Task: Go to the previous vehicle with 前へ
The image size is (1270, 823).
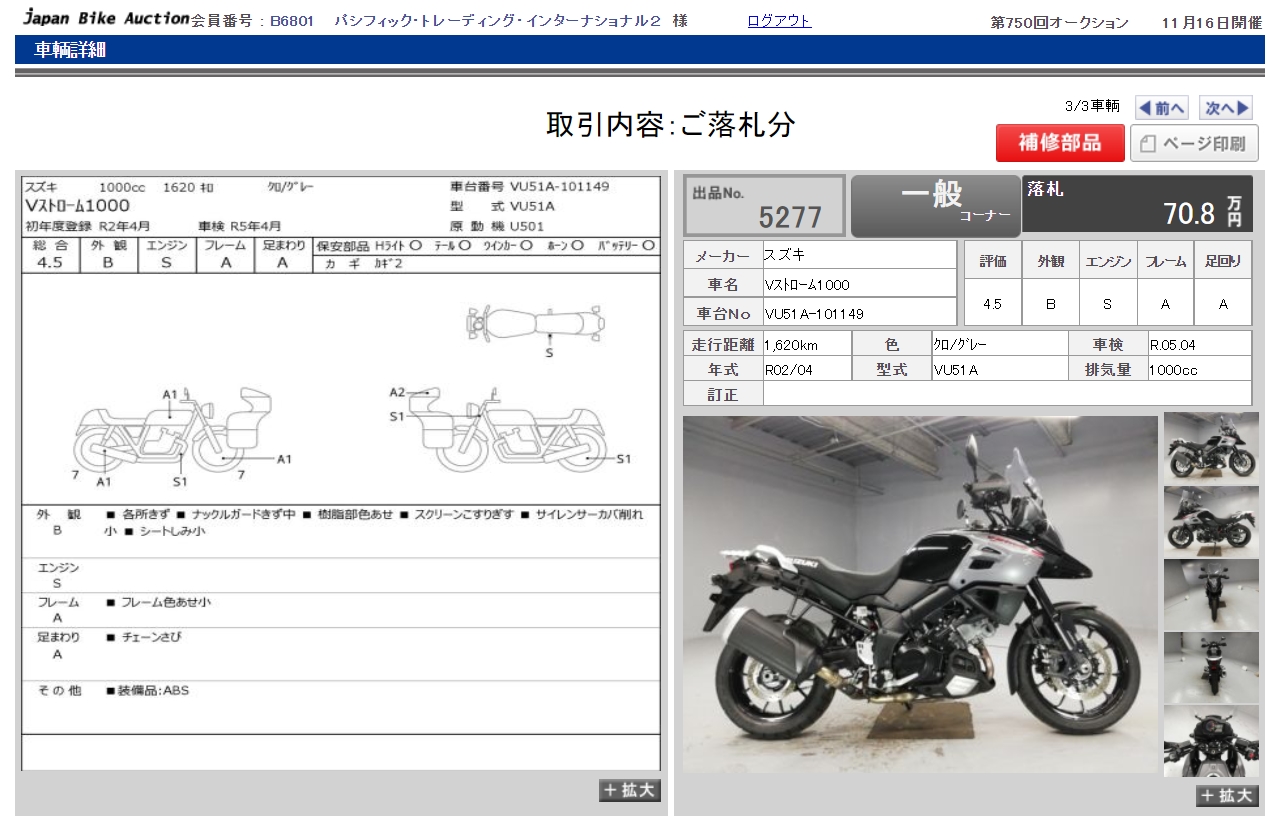Action: point(1161,108)
